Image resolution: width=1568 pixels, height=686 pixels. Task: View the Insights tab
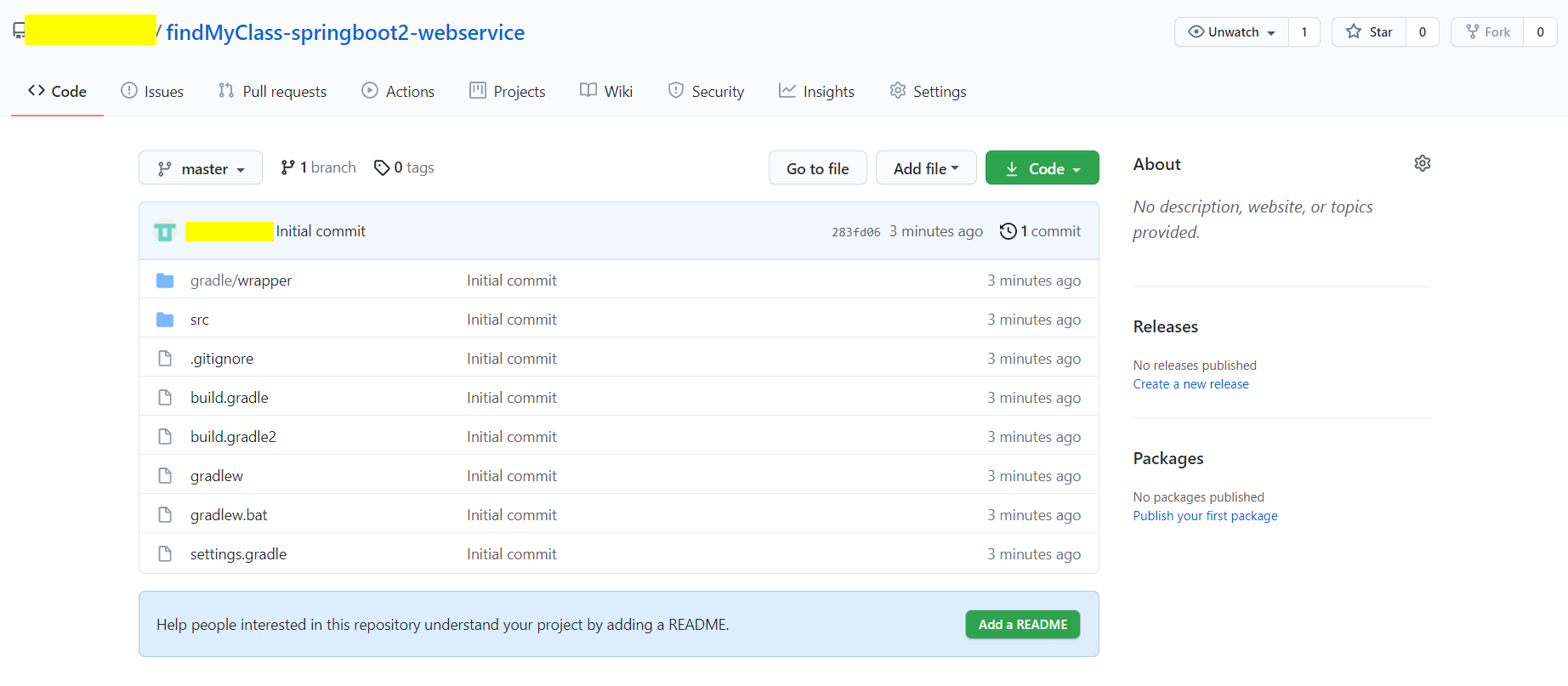pos(816,91)
